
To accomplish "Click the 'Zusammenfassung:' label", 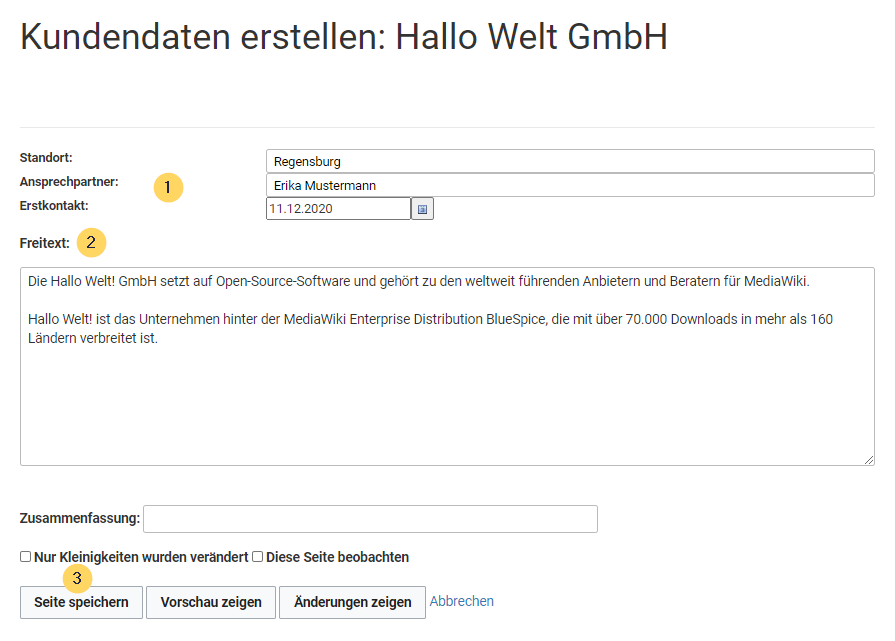I will pos(80,518).
